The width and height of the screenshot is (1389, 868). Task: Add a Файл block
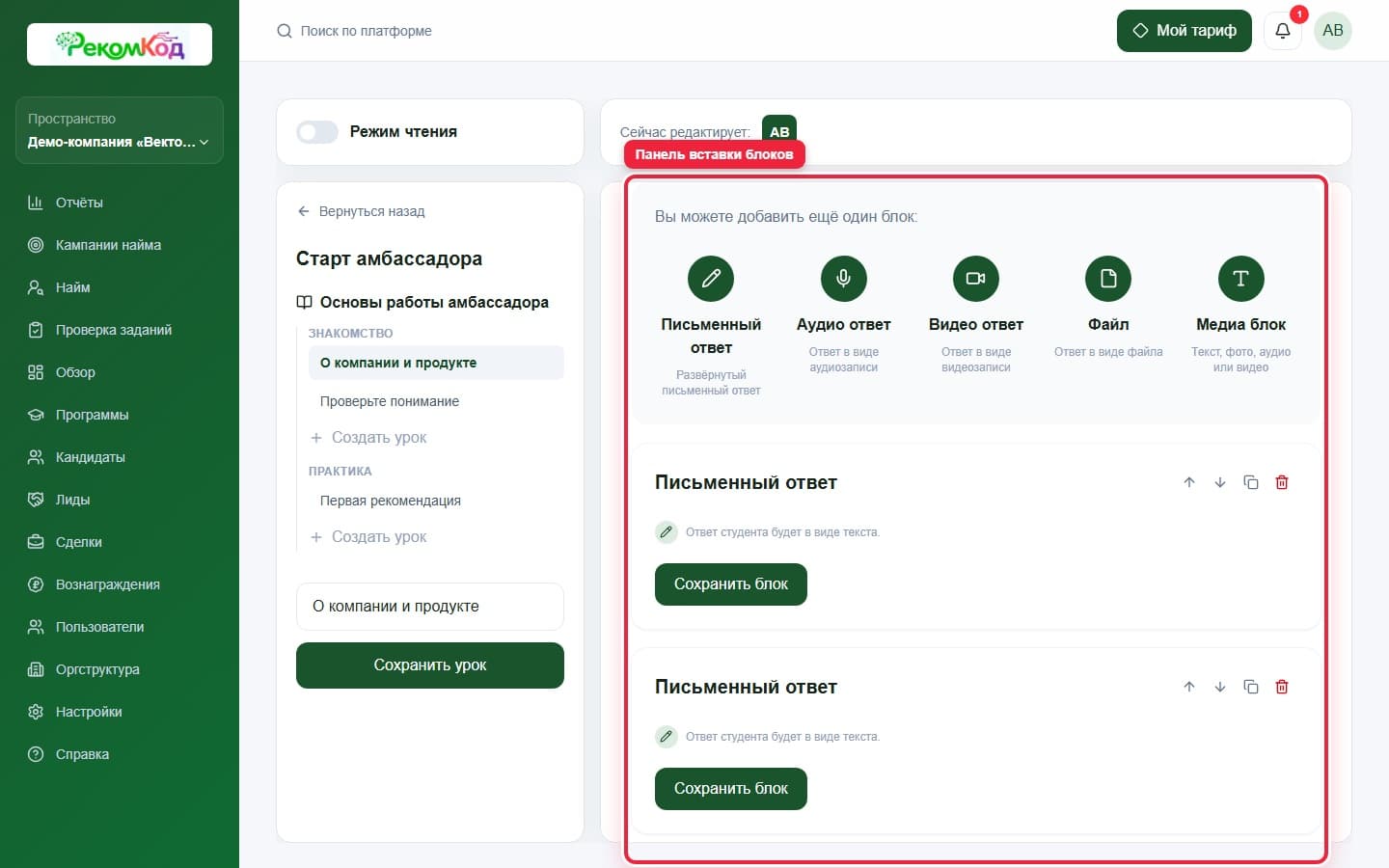(x=1108, y=279)
